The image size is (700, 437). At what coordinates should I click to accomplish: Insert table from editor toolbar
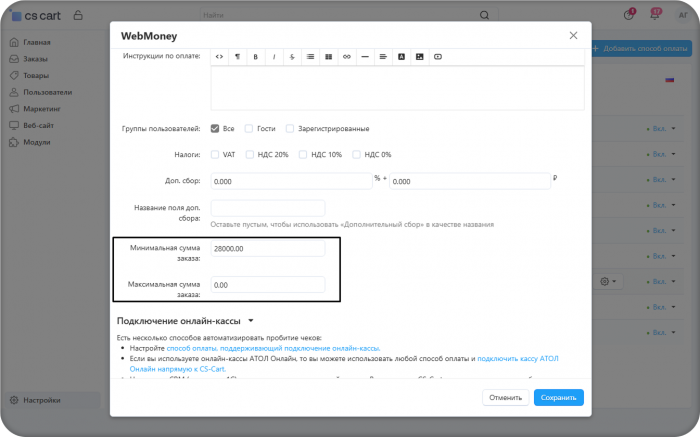[x=329, y=57]
